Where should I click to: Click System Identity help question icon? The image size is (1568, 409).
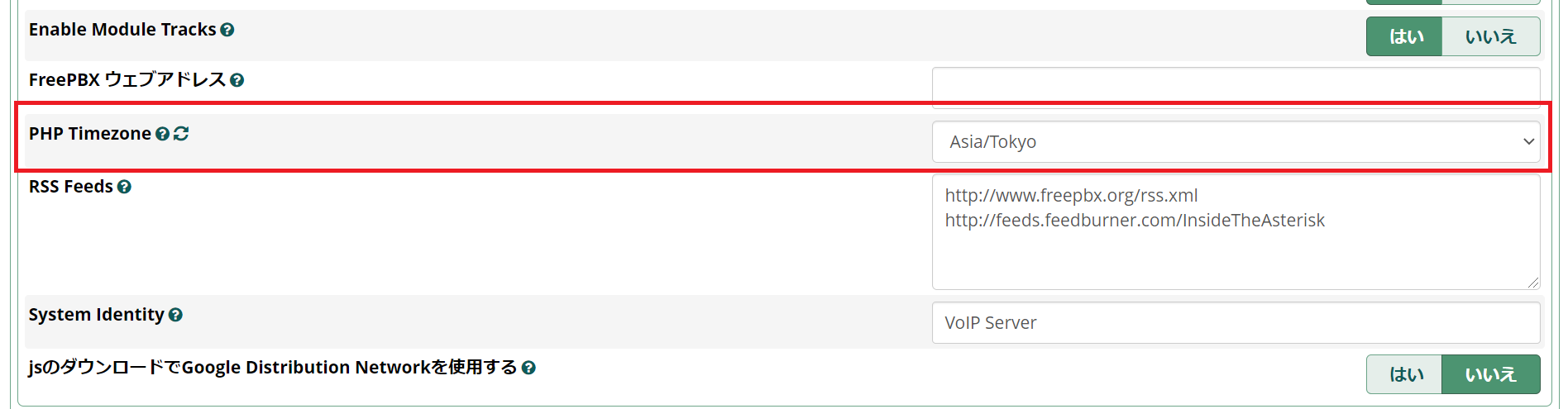click(x=175, y=315)
